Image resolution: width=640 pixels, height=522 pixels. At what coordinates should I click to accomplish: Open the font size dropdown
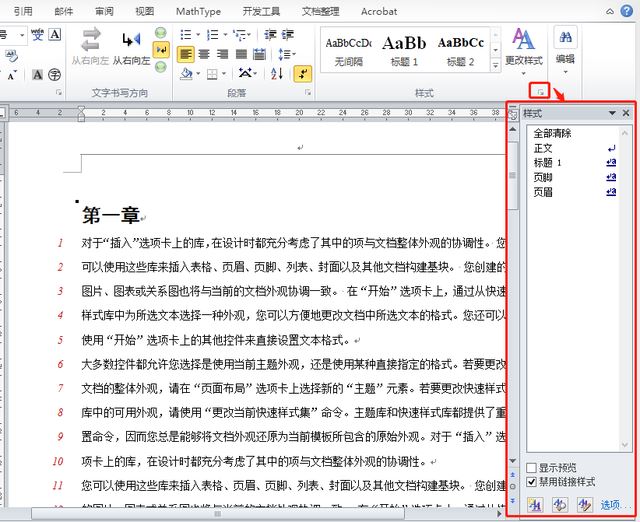pos(22,35)
